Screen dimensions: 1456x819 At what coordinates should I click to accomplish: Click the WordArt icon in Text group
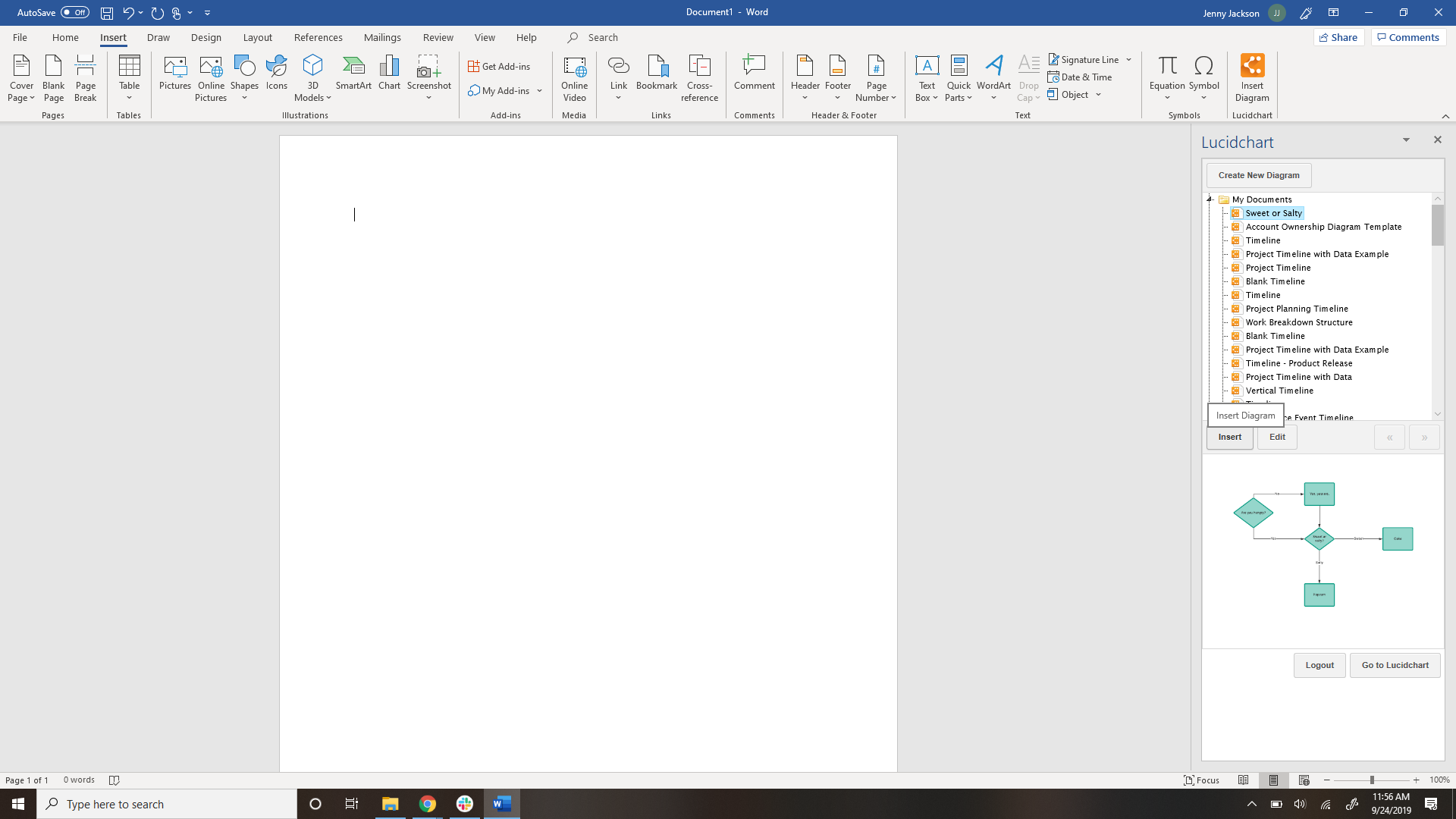[994, 75]
